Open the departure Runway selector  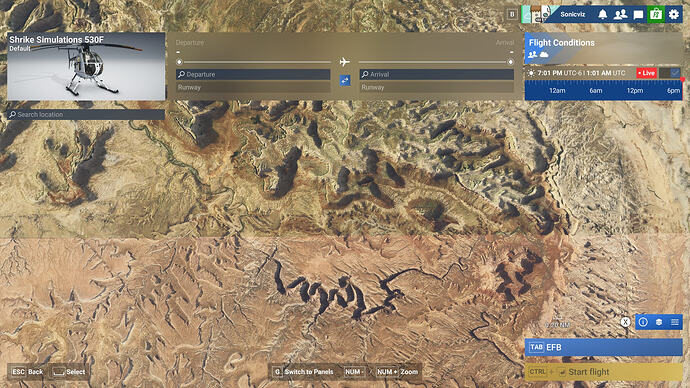[253, 87]
